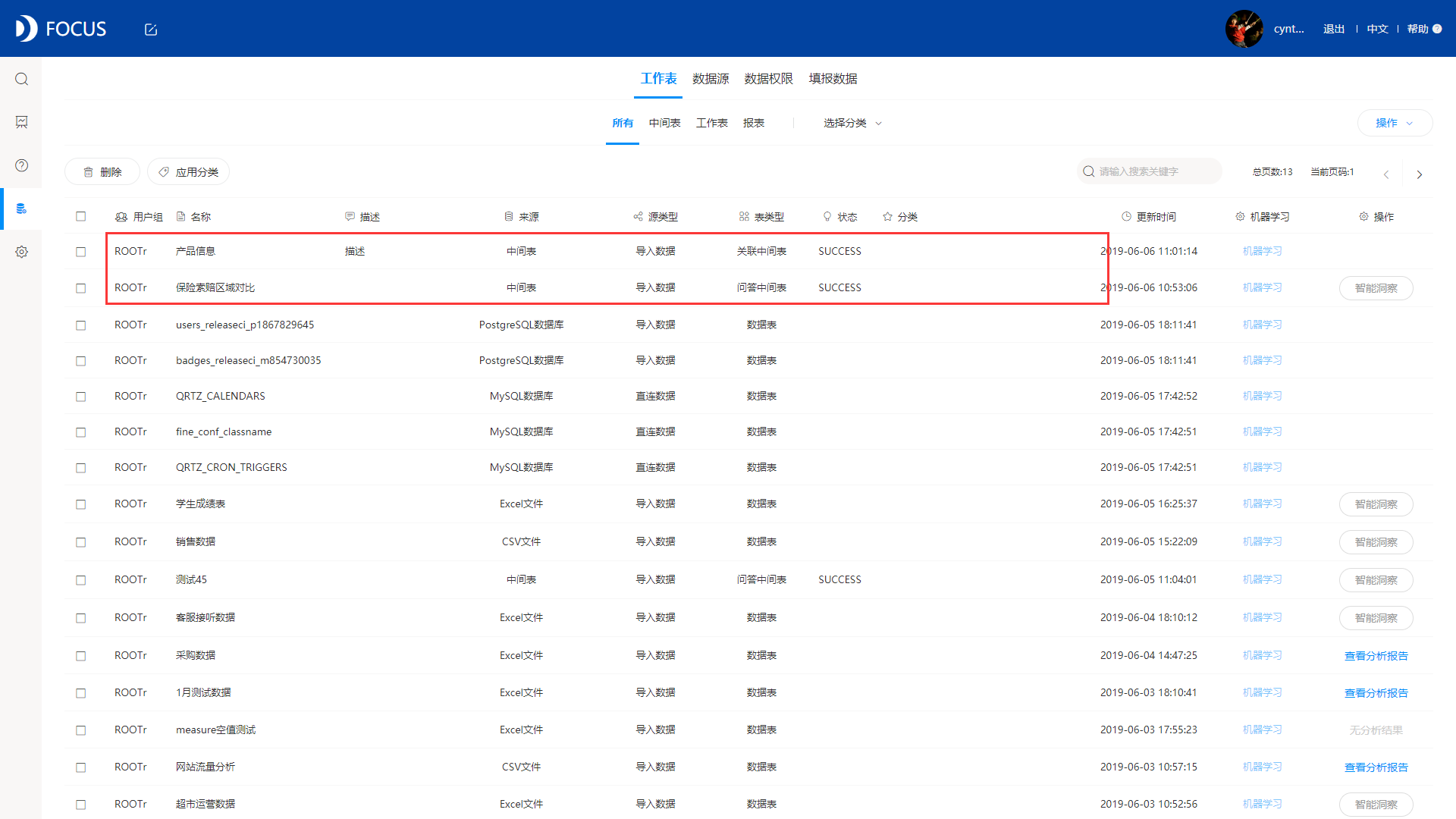Check the box for 保险索赔区域对比 row
1456x819 pixels.
[81, 288]
